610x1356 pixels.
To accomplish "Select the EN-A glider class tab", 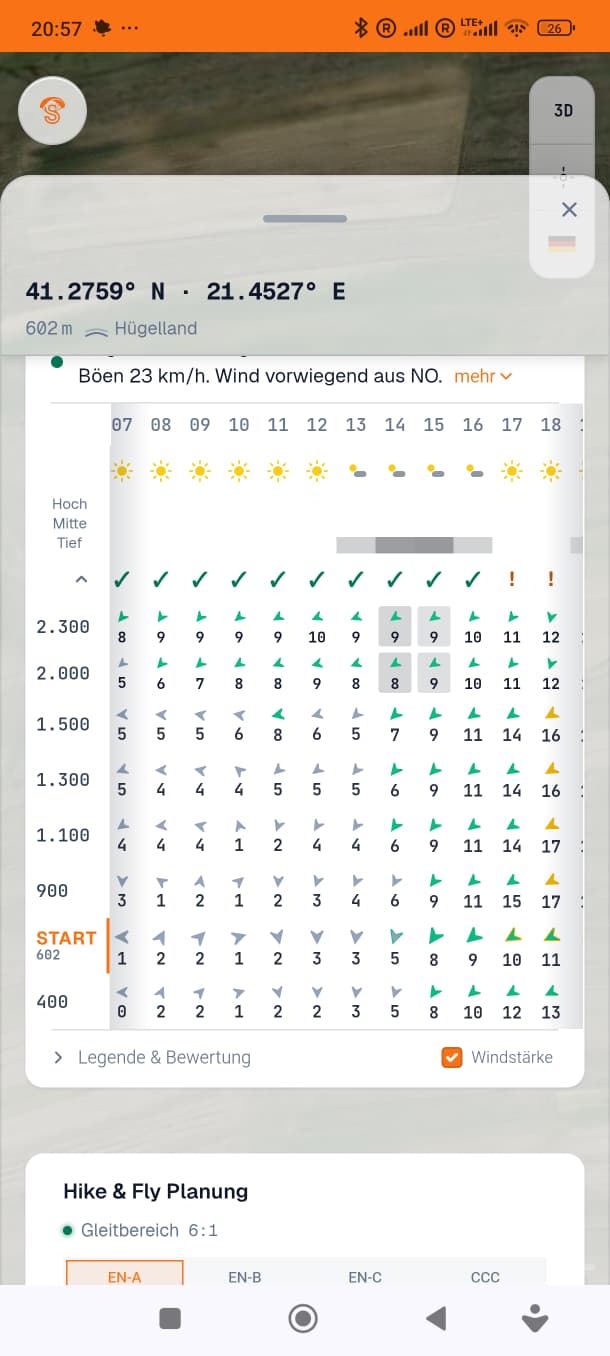I will [x=124, y=1276].
